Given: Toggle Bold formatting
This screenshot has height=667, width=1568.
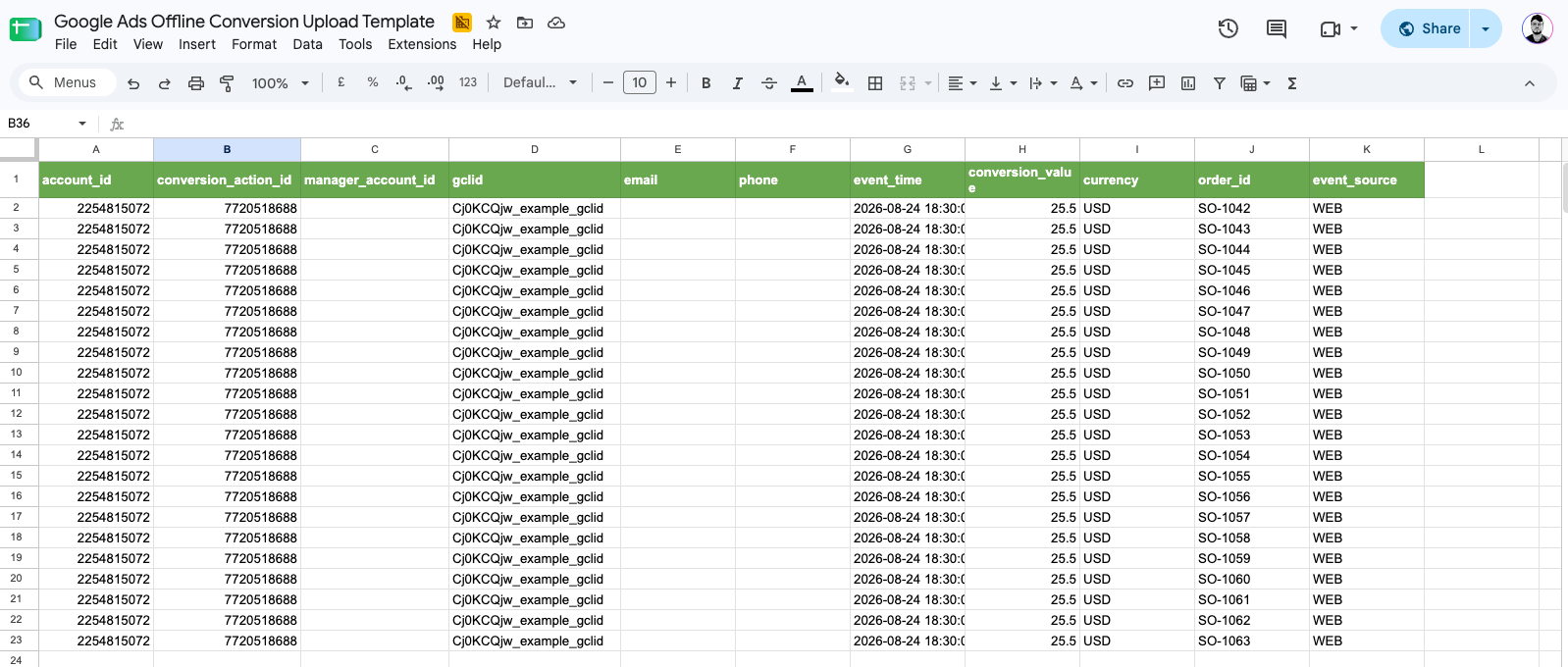Looking at the screenshot, I should (x=706, y=83).
